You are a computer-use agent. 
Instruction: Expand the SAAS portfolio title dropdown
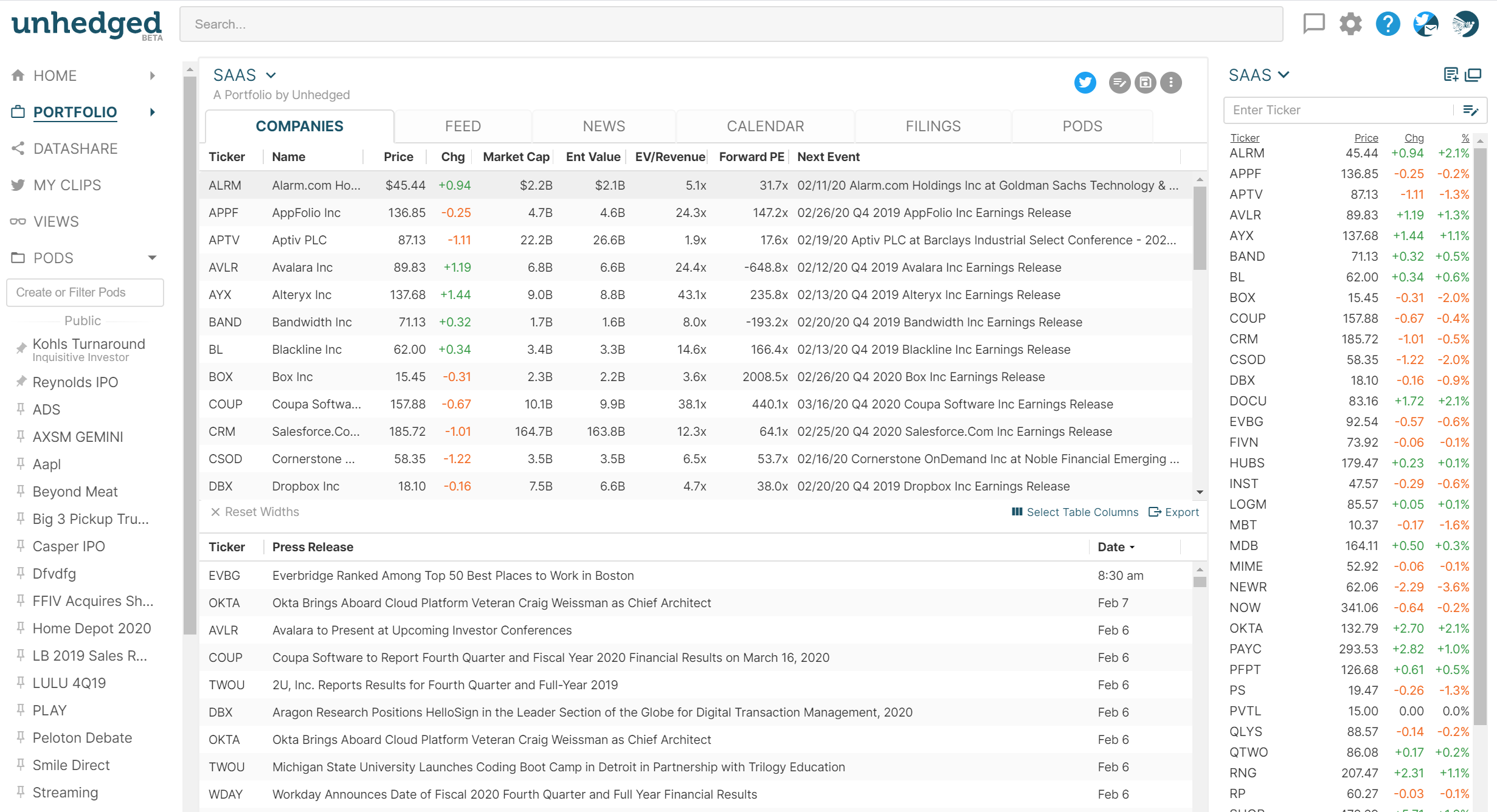(x=271, y=75)
